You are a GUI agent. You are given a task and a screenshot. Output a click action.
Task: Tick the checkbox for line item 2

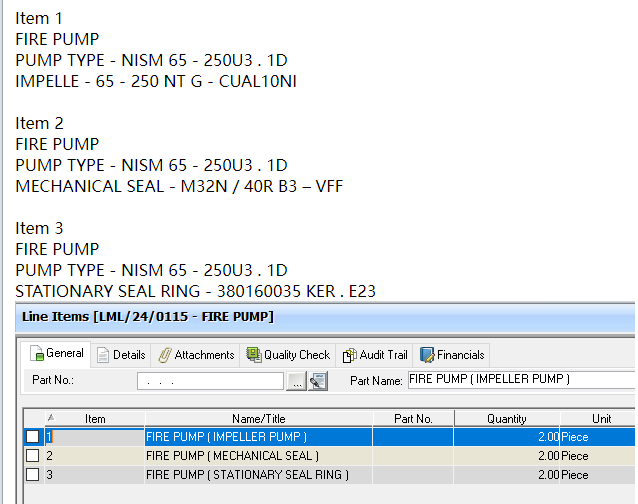pos(33,456)
